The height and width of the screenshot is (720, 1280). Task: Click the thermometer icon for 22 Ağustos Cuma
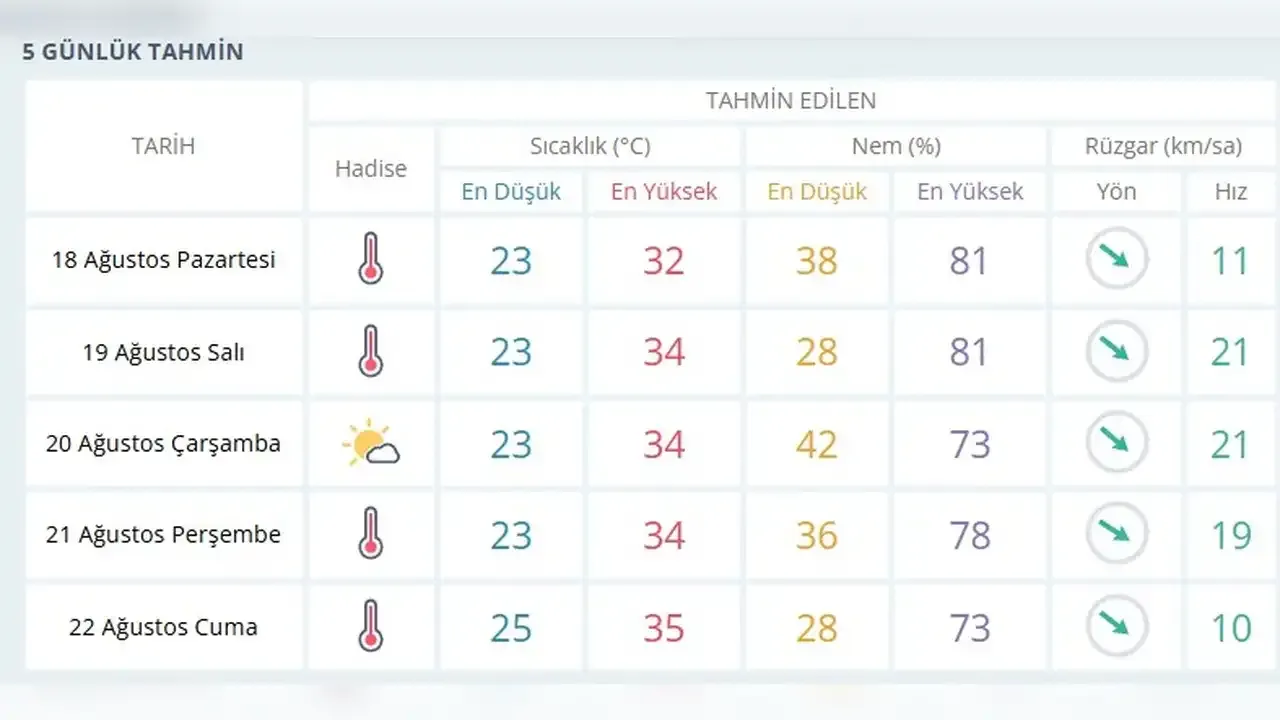[371, 627]
